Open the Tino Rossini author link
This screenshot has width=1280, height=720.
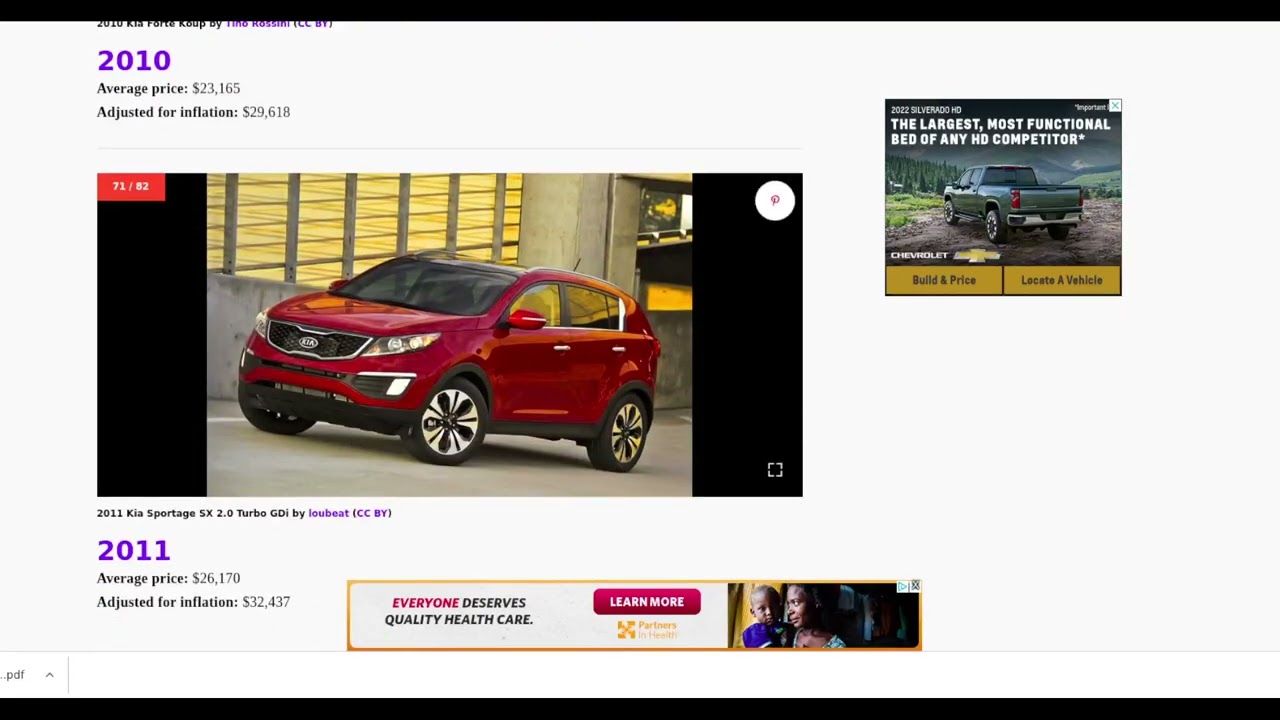(x=257, y=23)
